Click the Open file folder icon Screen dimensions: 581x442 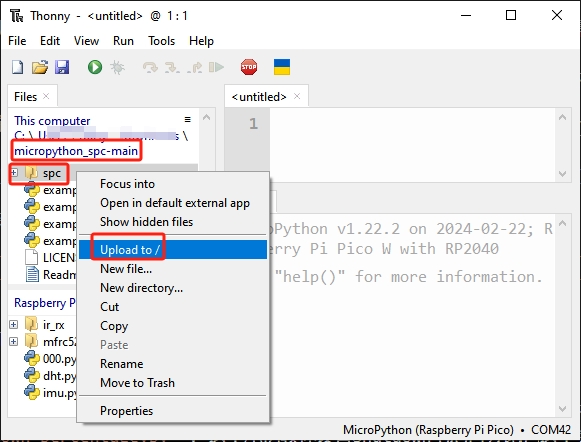40,67
